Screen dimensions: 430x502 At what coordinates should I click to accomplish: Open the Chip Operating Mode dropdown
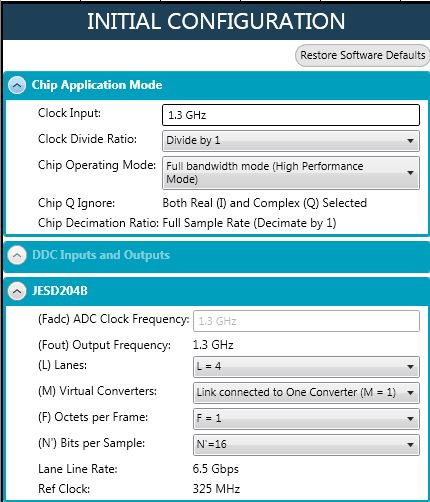click(291, 173)
